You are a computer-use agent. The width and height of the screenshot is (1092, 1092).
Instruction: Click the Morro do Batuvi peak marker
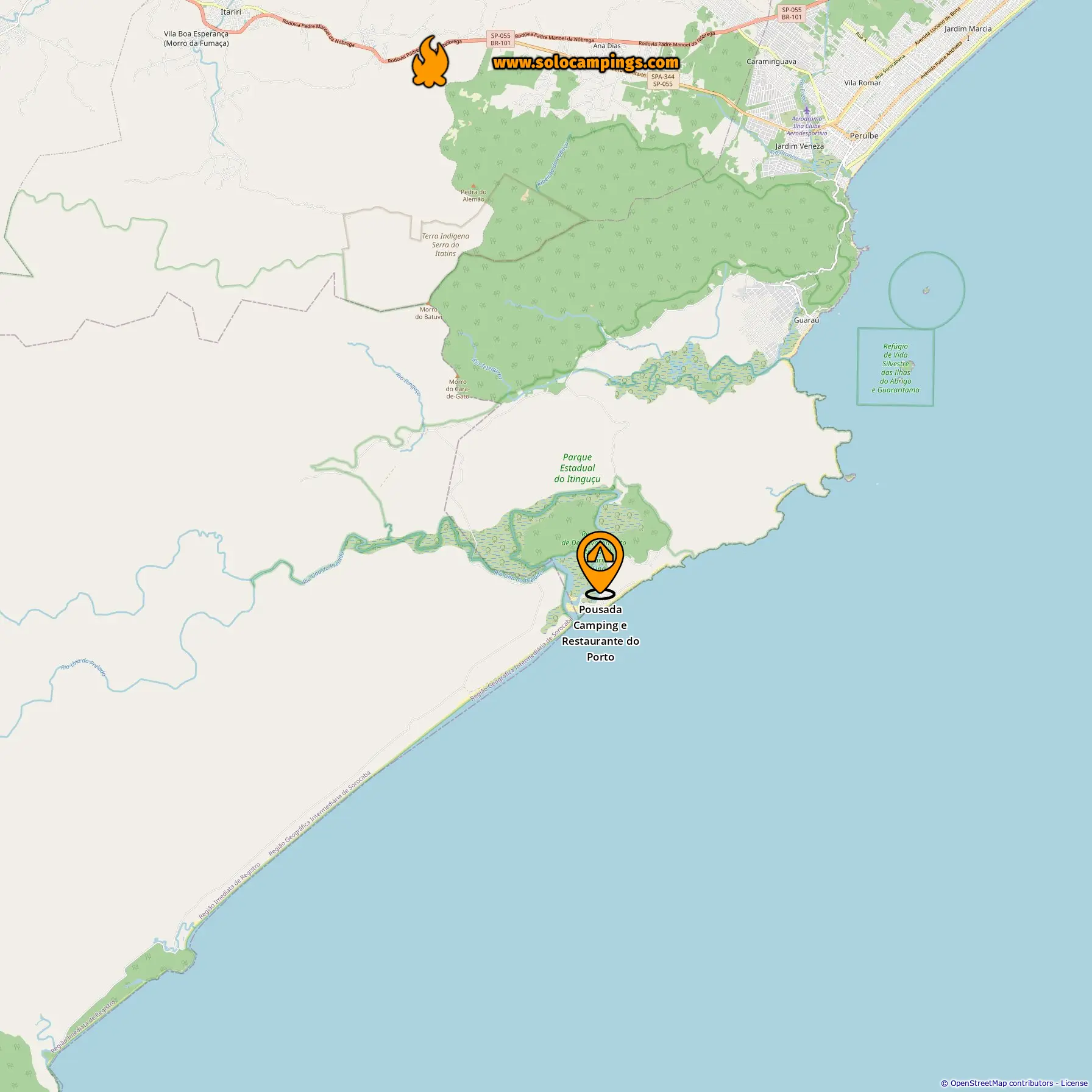tap(428, 303)
